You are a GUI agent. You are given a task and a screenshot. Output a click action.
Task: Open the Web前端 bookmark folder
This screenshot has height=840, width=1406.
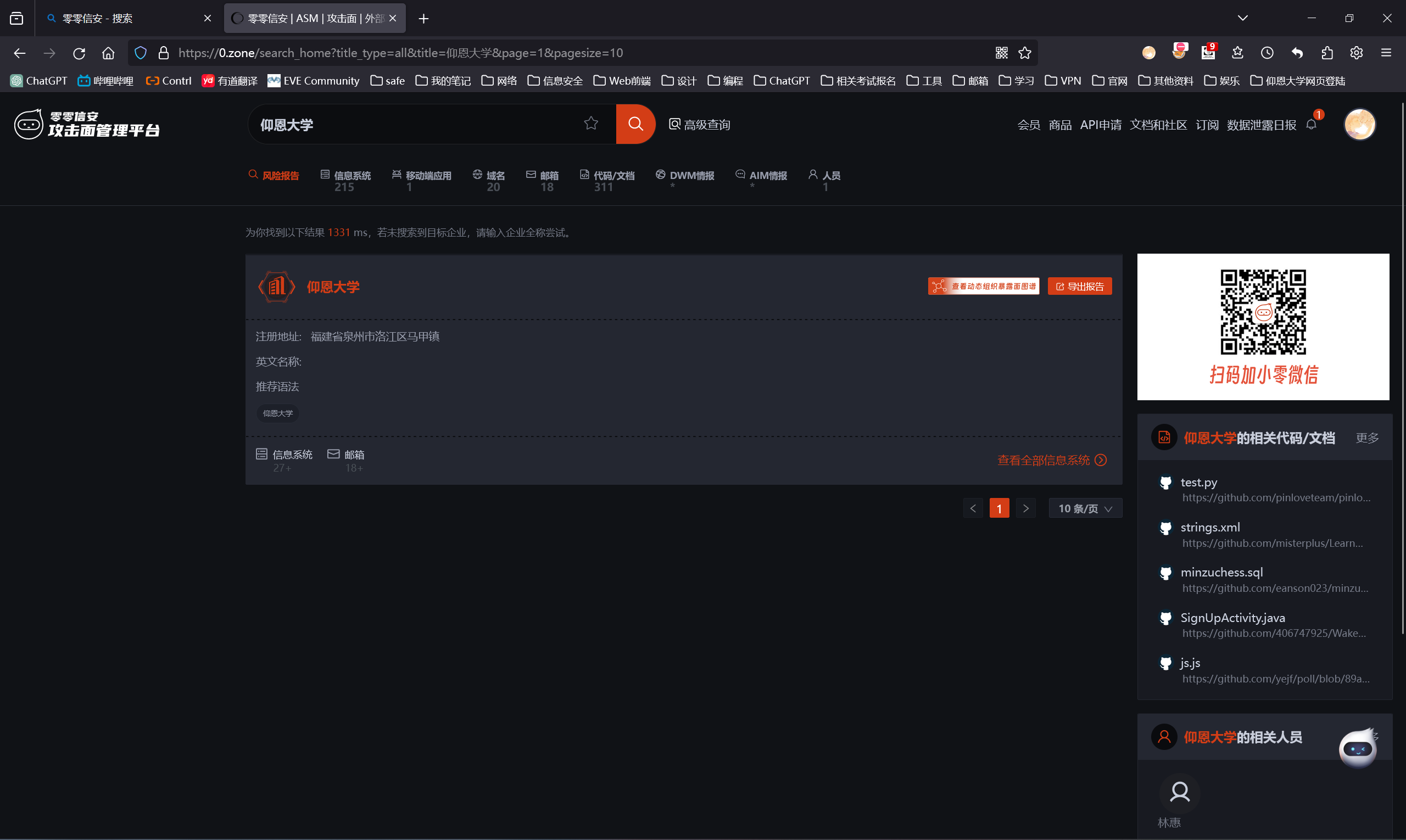[x=622, y=81]
